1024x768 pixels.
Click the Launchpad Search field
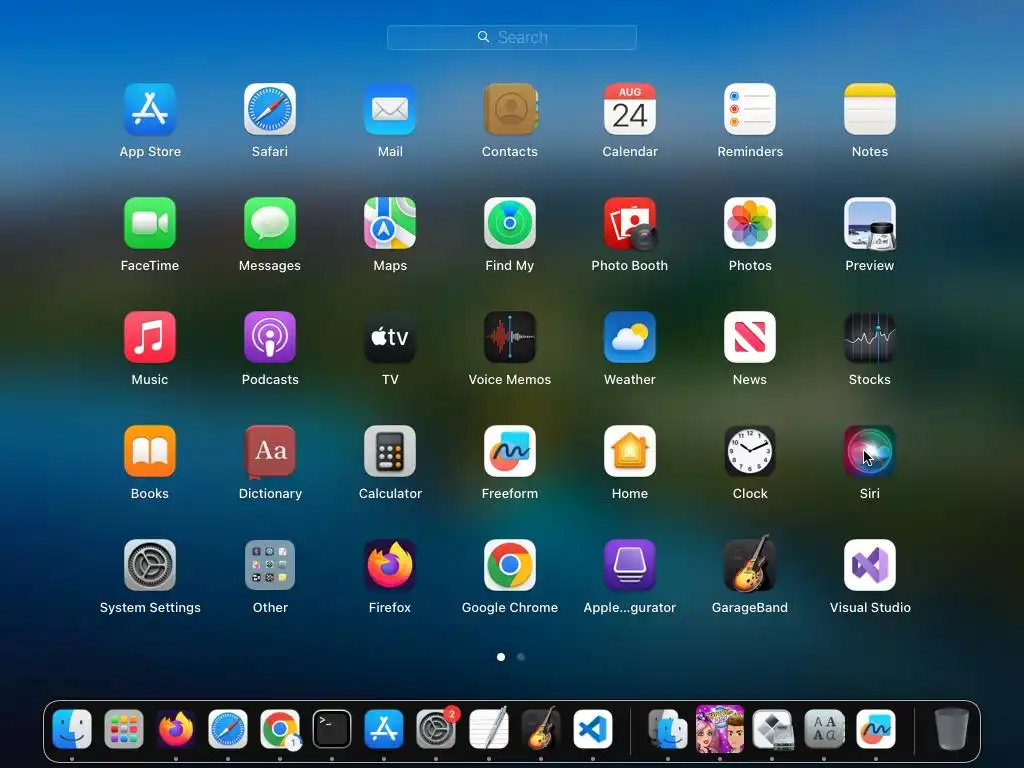pos(512,37)
